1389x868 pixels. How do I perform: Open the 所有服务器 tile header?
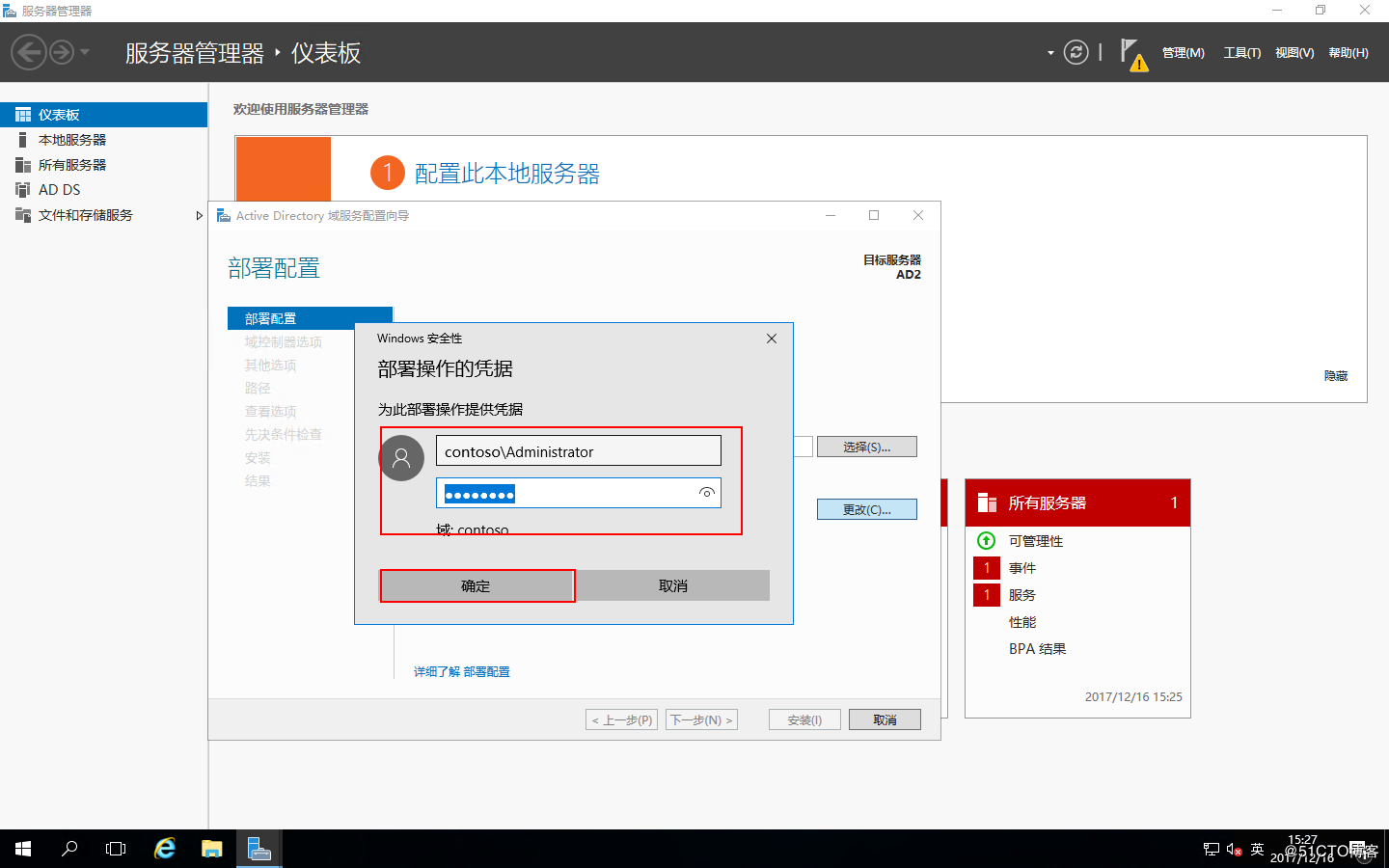tap(1077, 502)
